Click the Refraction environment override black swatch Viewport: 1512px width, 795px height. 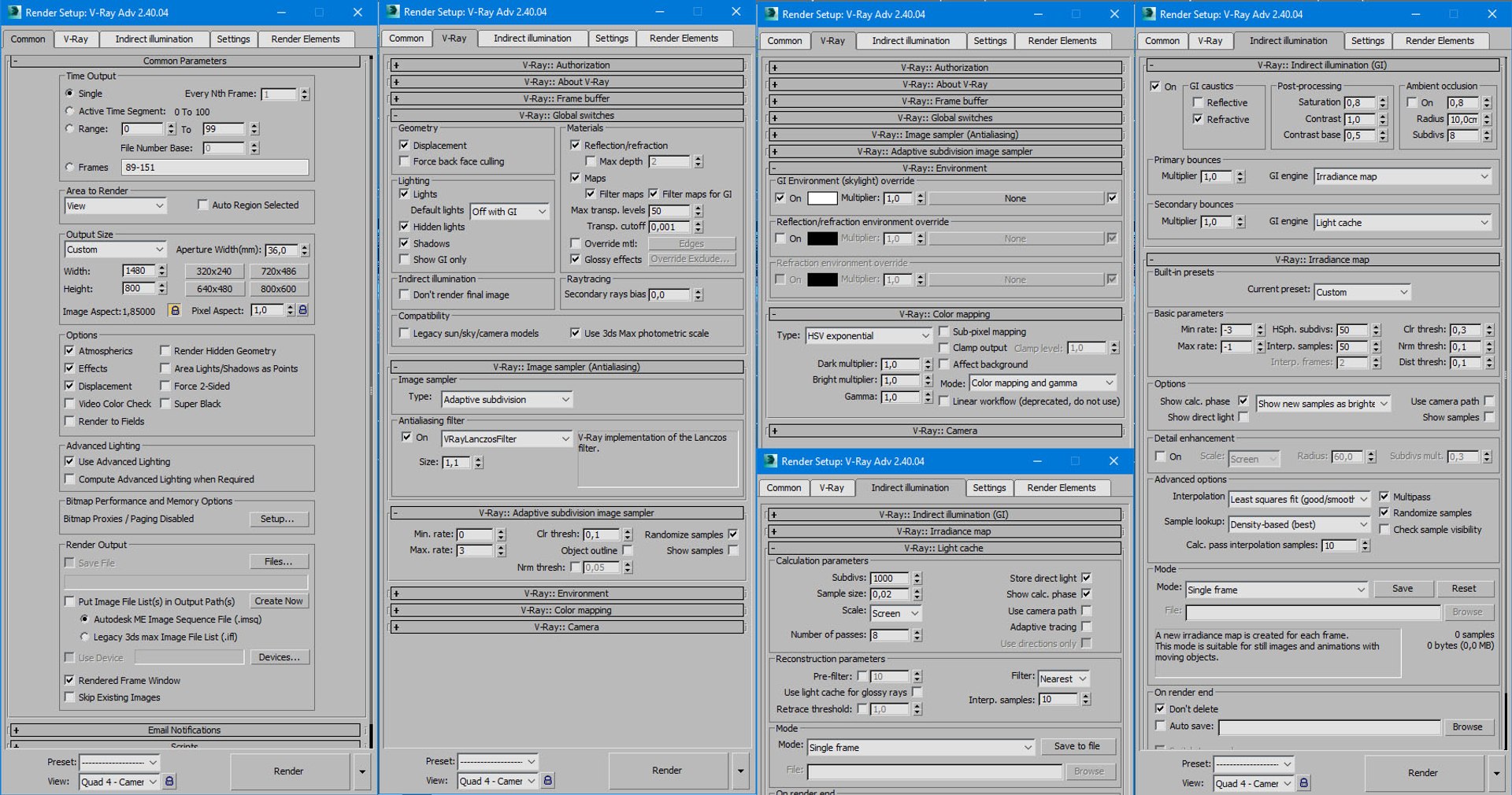click(822, 279)
